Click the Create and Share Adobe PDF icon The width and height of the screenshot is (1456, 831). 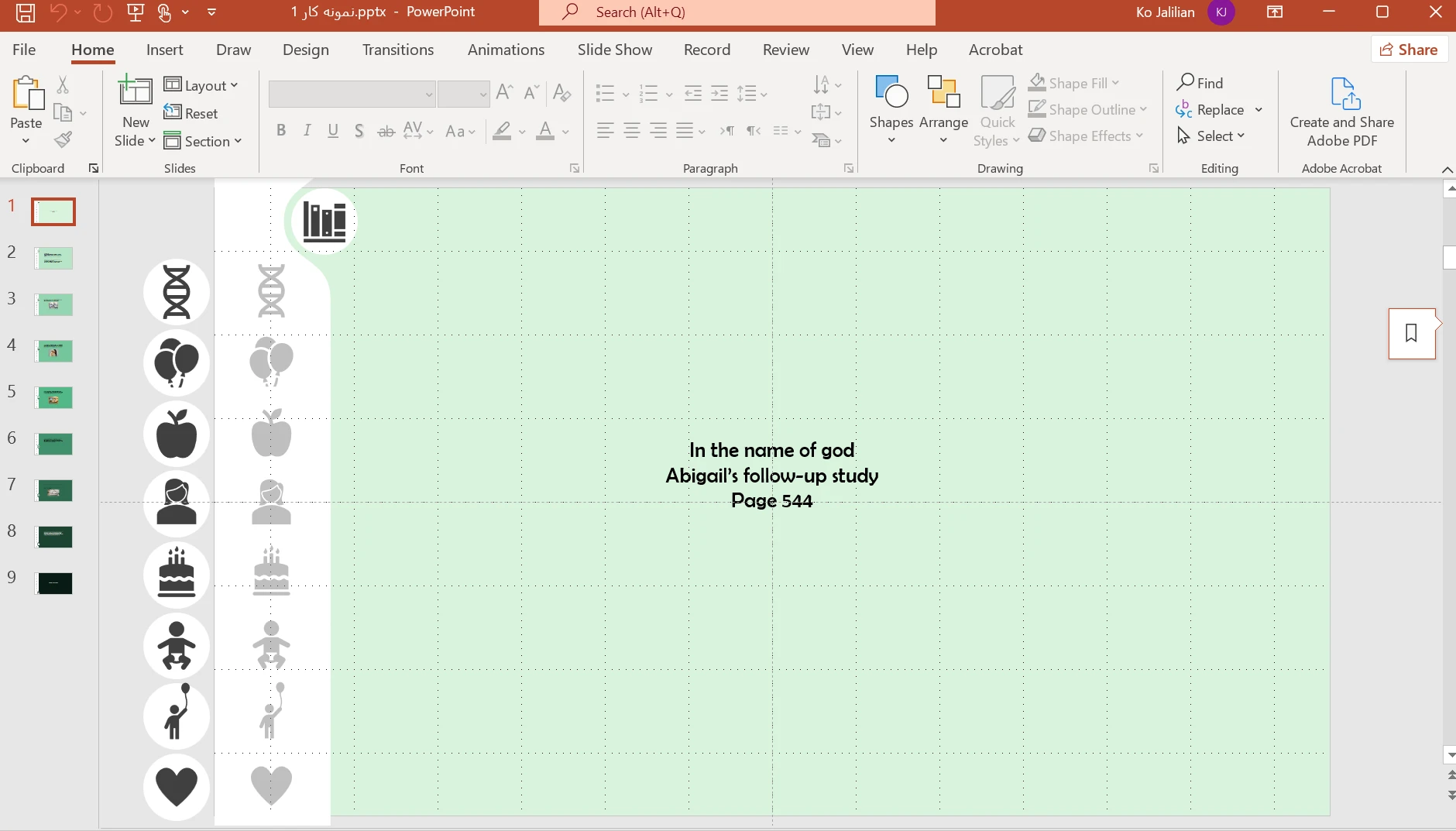click(x=1345, y=94)
